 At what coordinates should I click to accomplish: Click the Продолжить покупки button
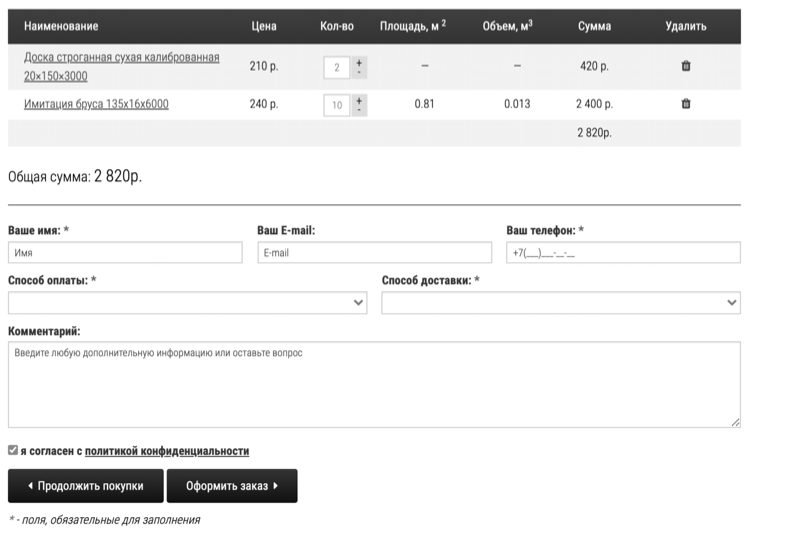(85, 486)
